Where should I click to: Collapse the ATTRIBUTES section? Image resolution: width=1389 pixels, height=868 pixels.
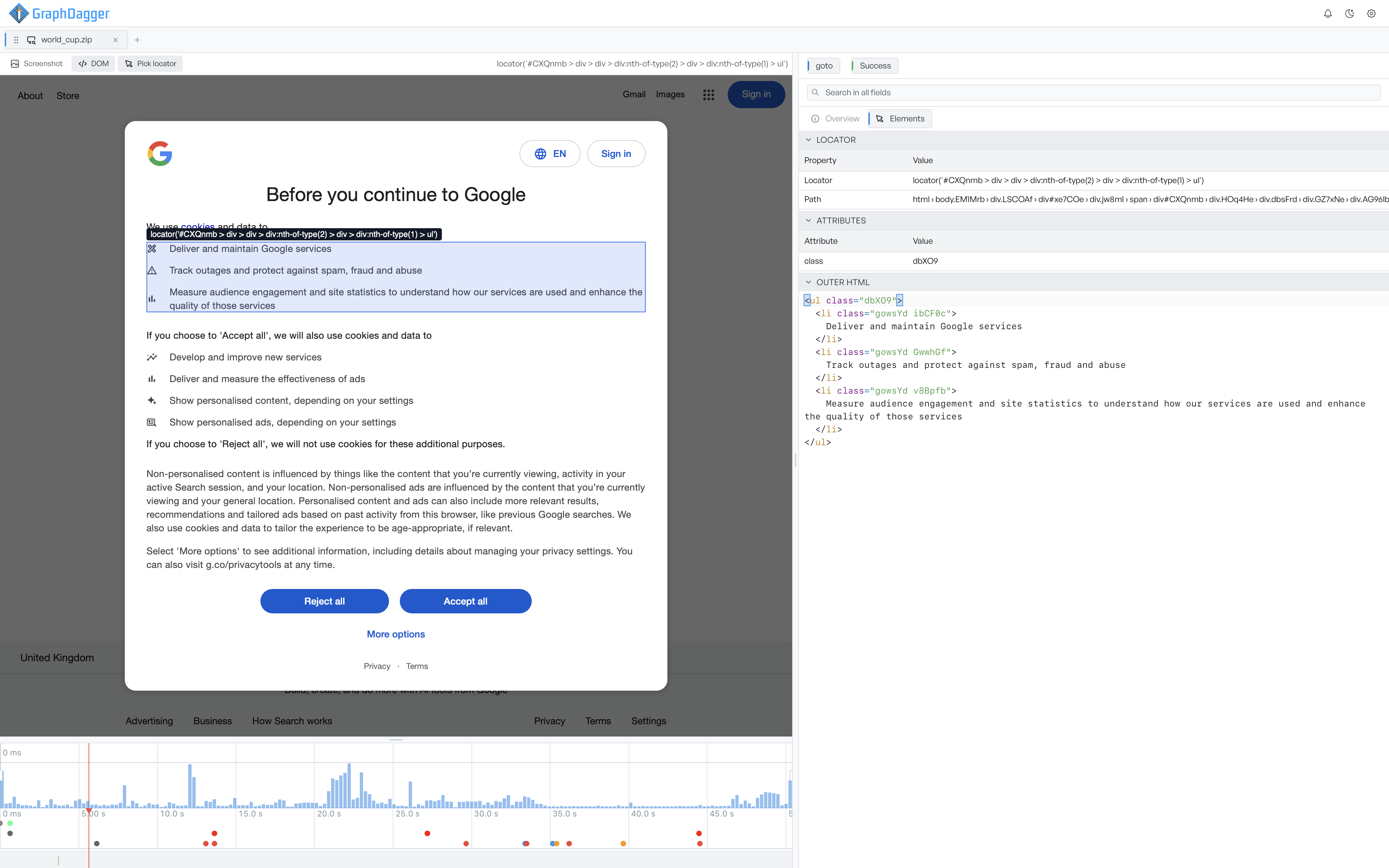tap(809, 220)
